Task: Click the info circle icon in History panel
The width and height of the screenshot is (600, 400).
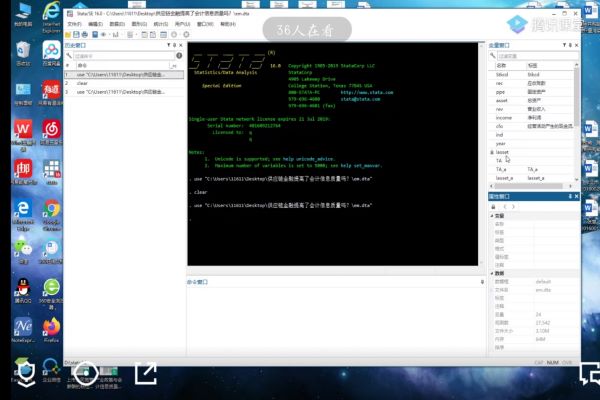Action: [x=179, y=56]
